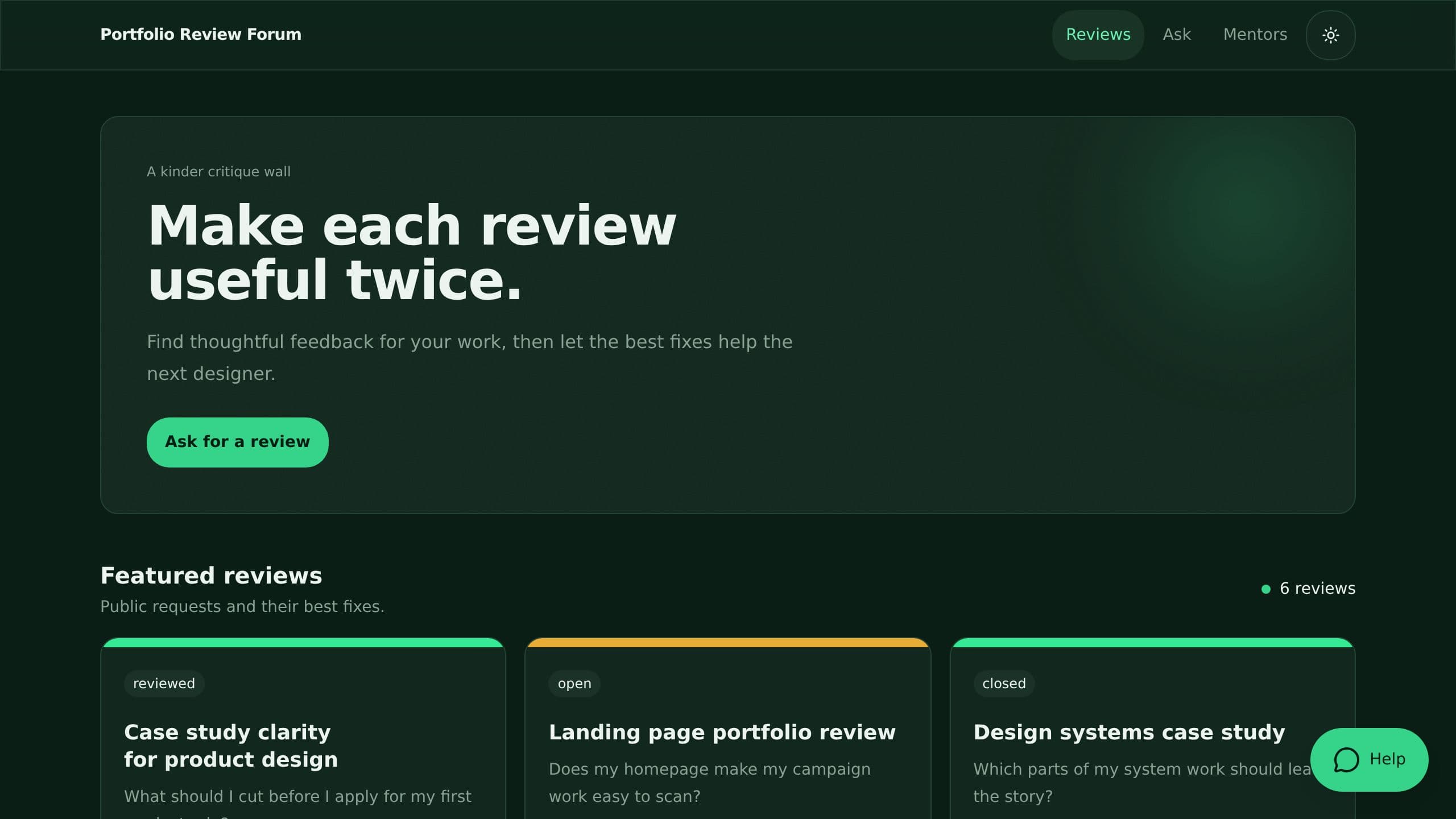Open the Reviews nav tab
Viewport: 1456px width, 819px height.
[x=1098, y=35]
